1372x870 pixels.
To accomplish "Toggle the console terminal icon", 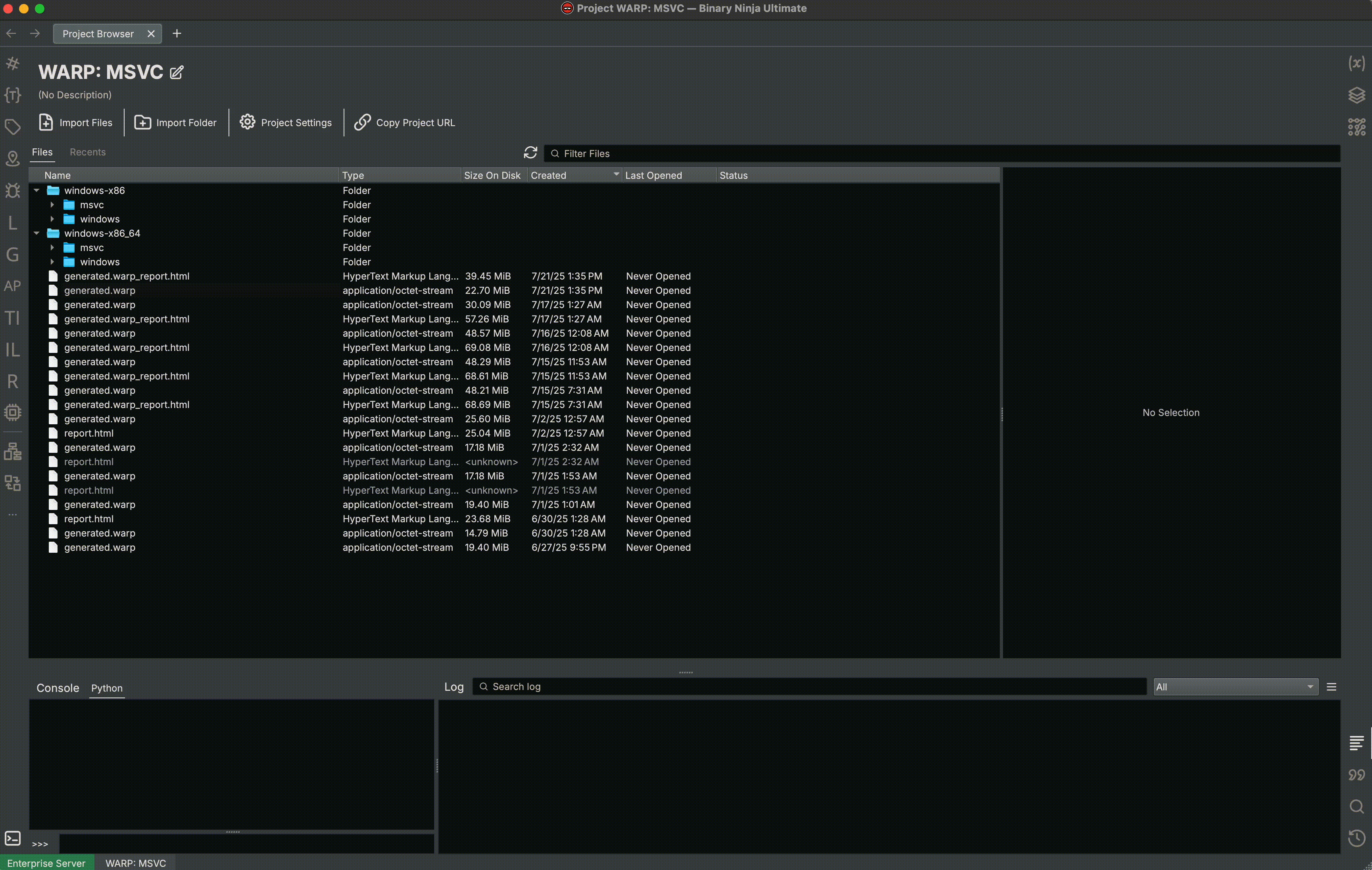I will (x=13, y=838).
